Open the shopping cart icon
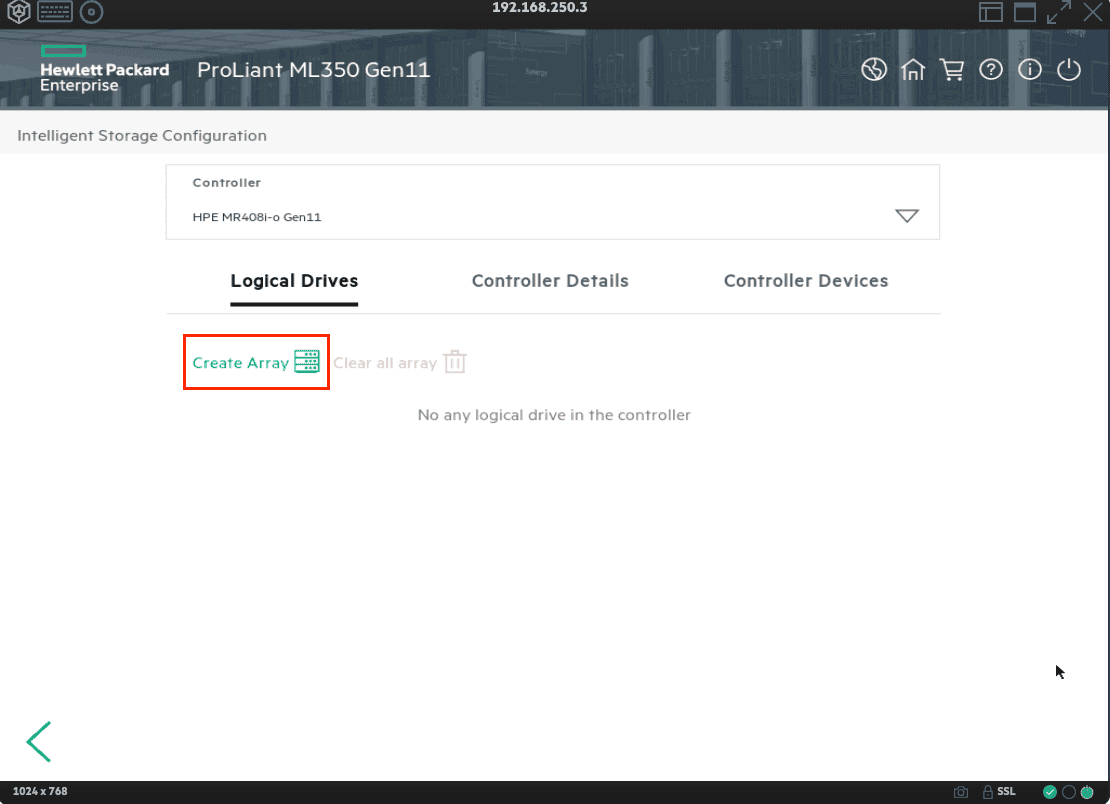The image size is (1110, 804). (951, 70)
